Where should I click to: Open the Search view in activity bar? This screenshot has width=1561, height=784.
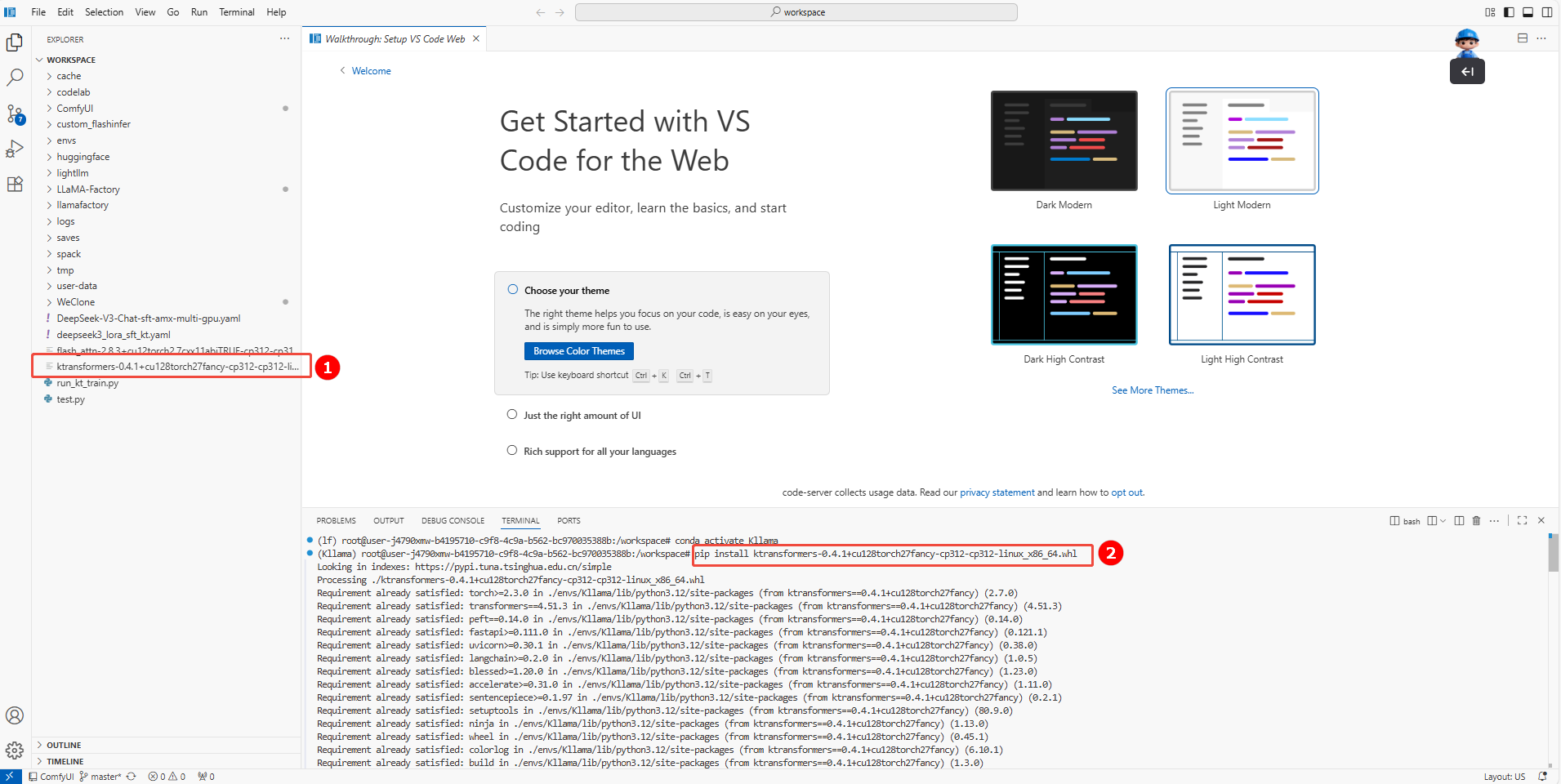[x=15, y=78]
